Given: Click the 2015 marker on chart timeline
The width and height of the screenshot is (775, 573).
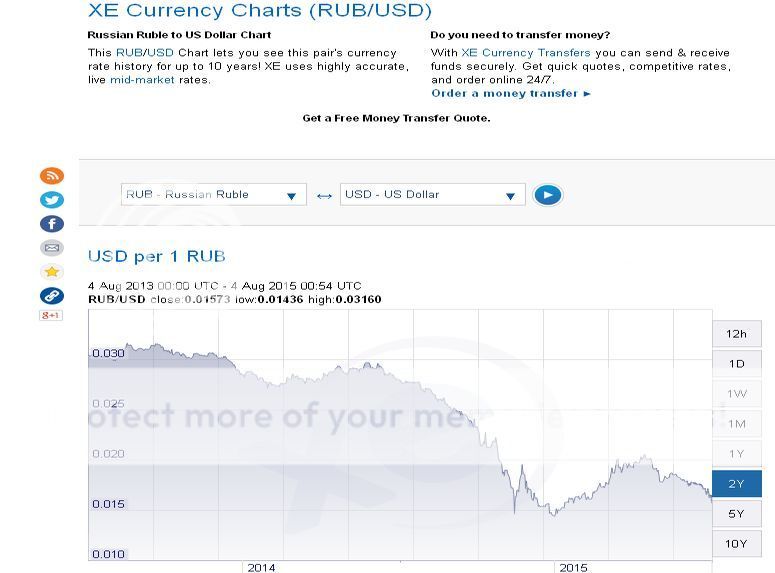Looking at the screenshot, I should pyautogui.click(x=573, y=567).
